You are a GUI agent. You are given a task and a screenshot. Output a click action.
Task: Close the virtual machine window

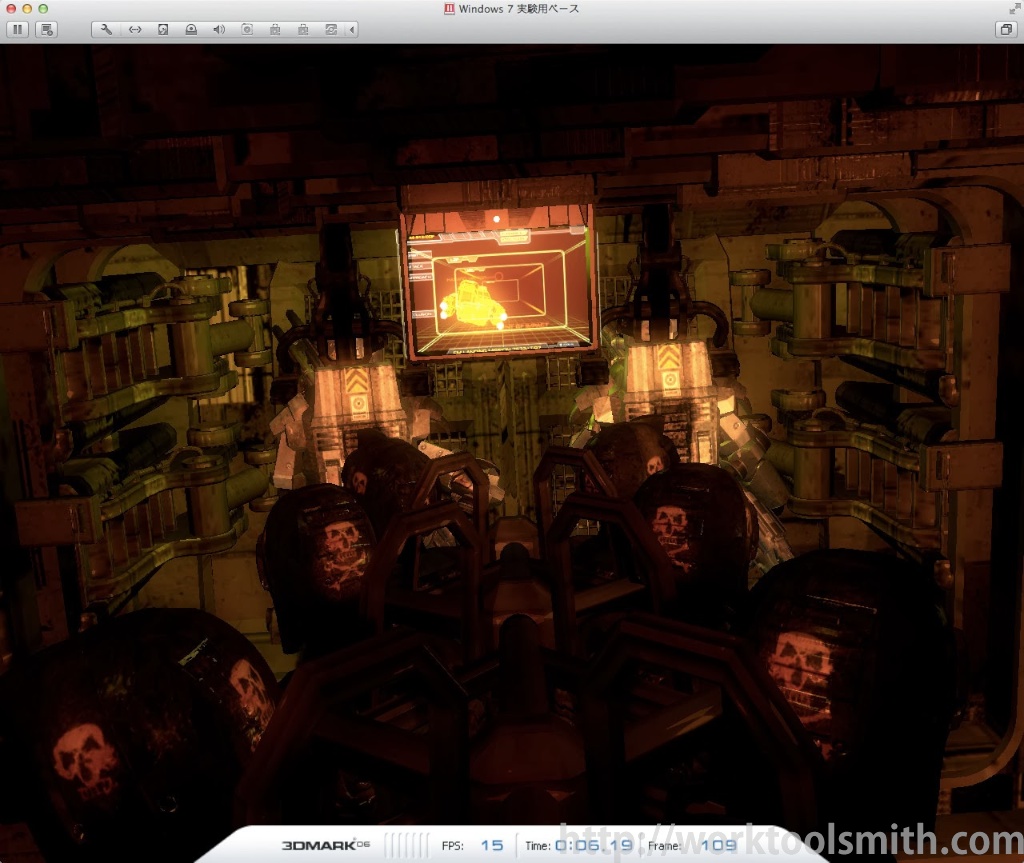point(10,8)
